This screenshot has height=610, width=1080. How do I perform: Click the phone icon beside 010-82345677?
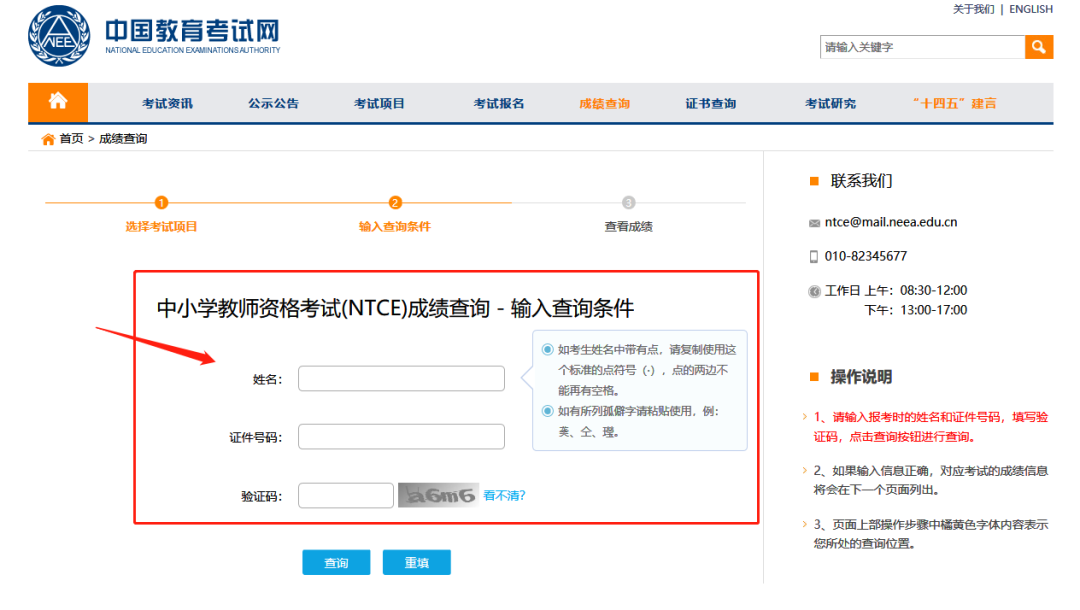pos(814,257)
